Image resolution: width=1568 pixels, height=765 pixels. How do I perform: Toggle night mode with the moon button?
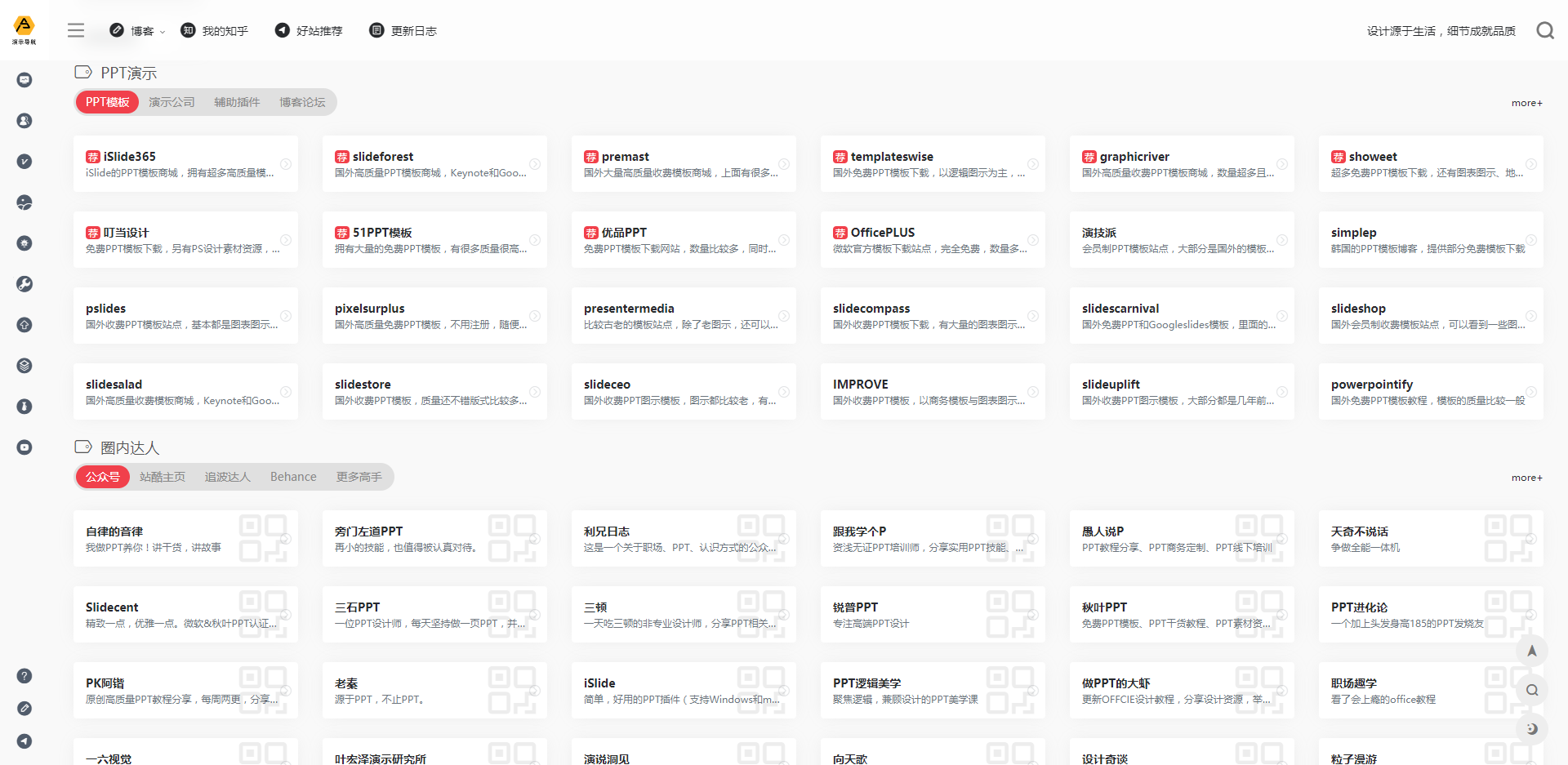click(x=1532, y=729)
